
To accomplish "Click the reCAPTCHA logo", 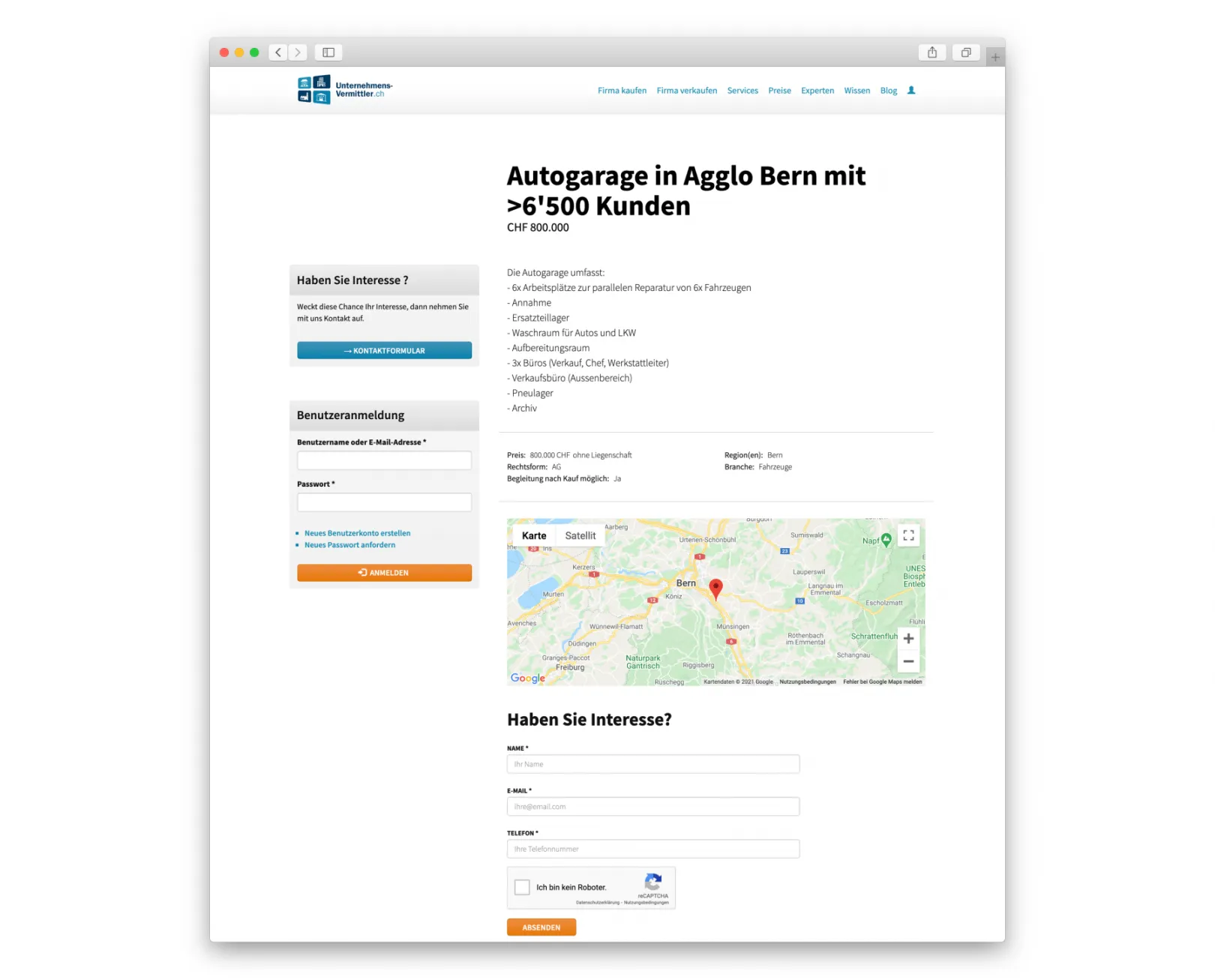I will (653, 882).
